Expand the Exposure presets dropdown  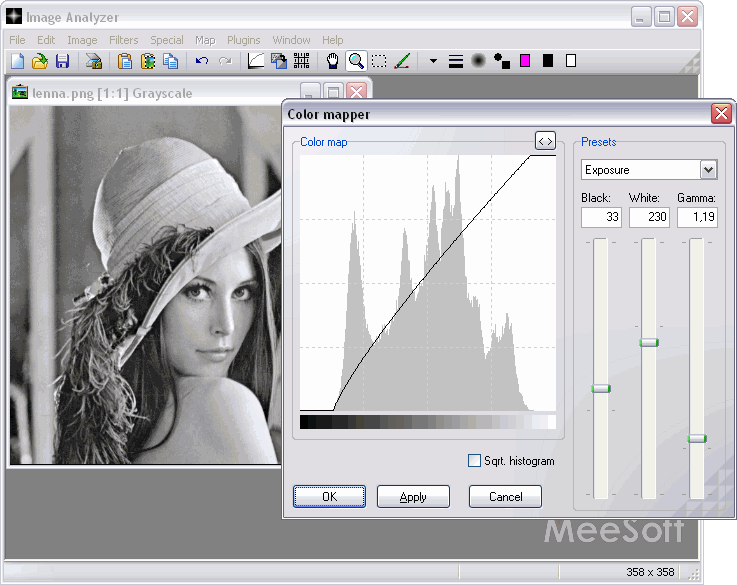pyautogui.click(x=708, y=170)
